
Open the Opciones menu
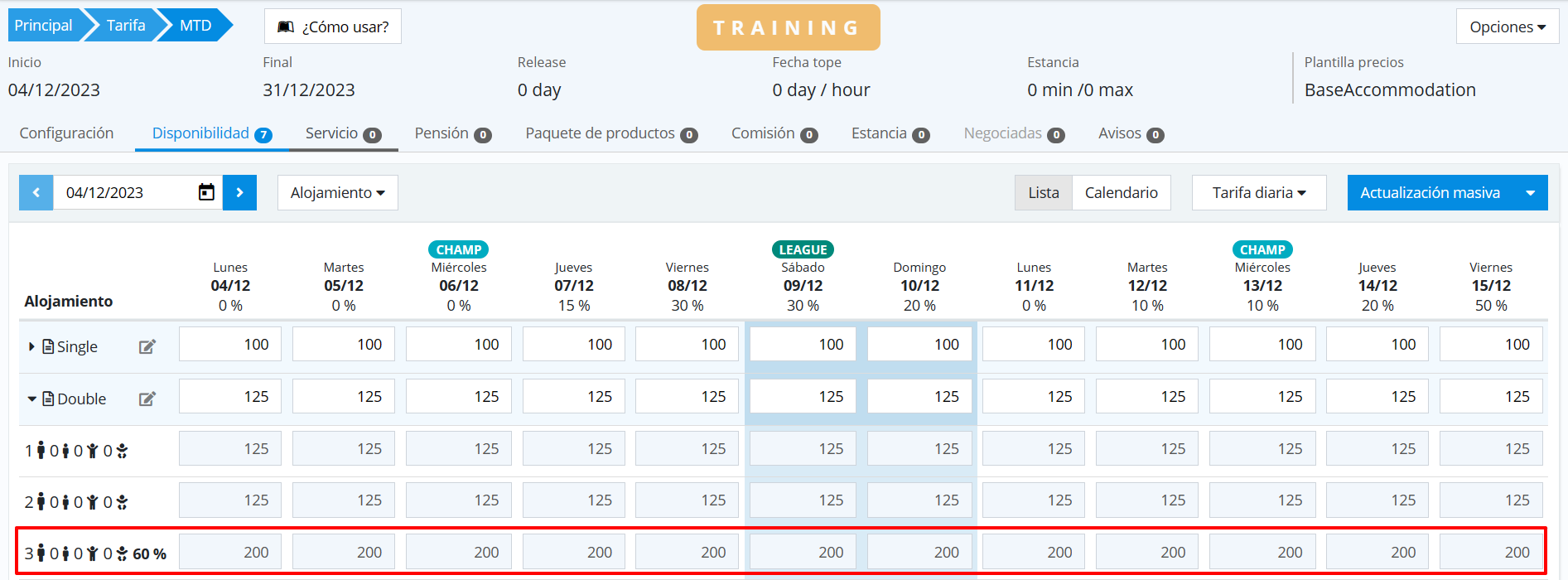pyautogui.click(x=1507, y=27)
